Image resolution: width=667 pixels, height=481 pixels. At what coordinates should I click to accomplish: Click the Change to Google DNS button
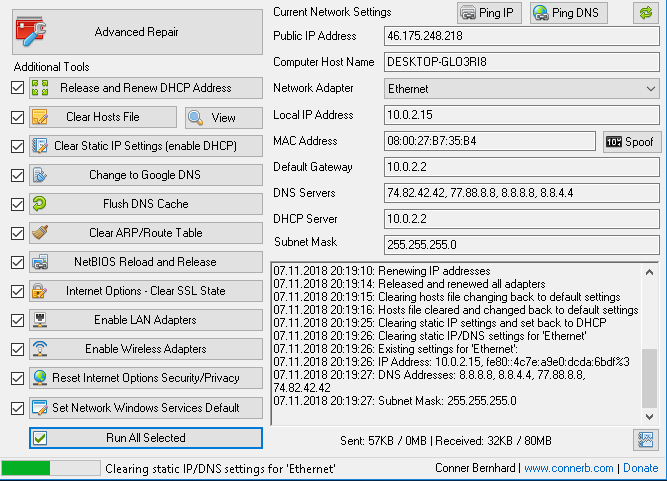coord(146,175)
